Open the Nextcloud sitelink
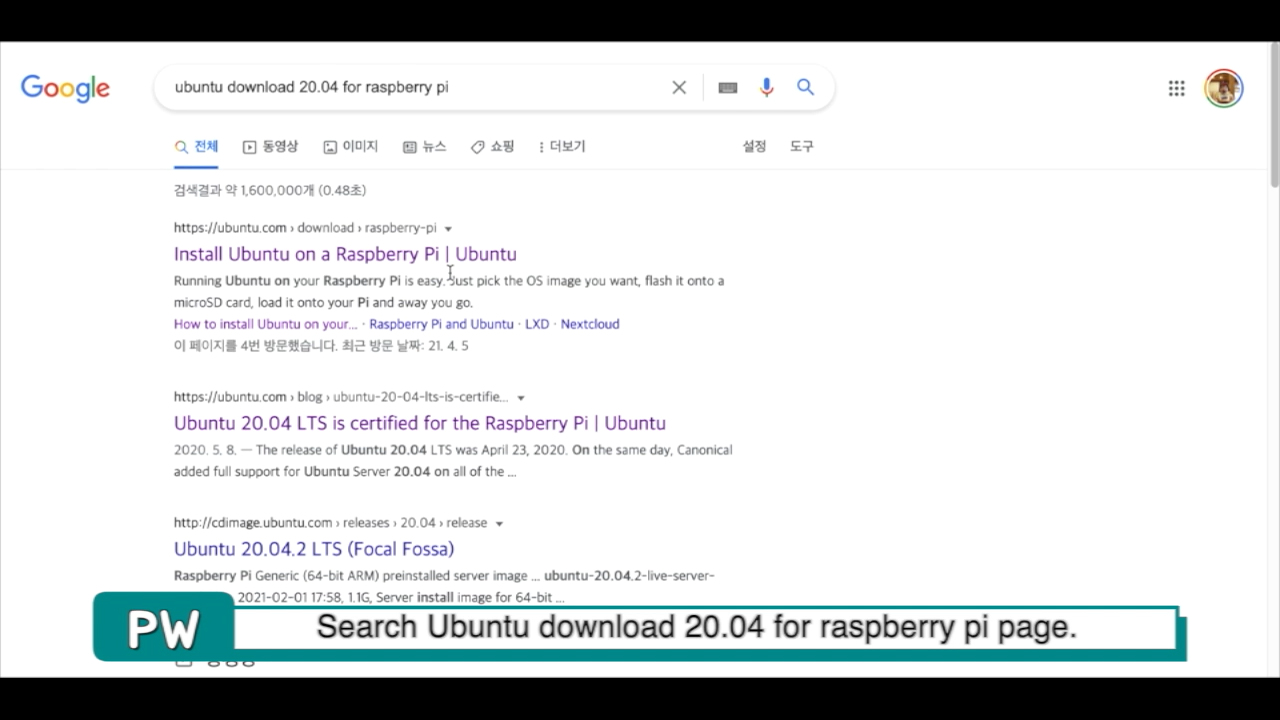Viewport: 1280px width, 720px height. 590,324
